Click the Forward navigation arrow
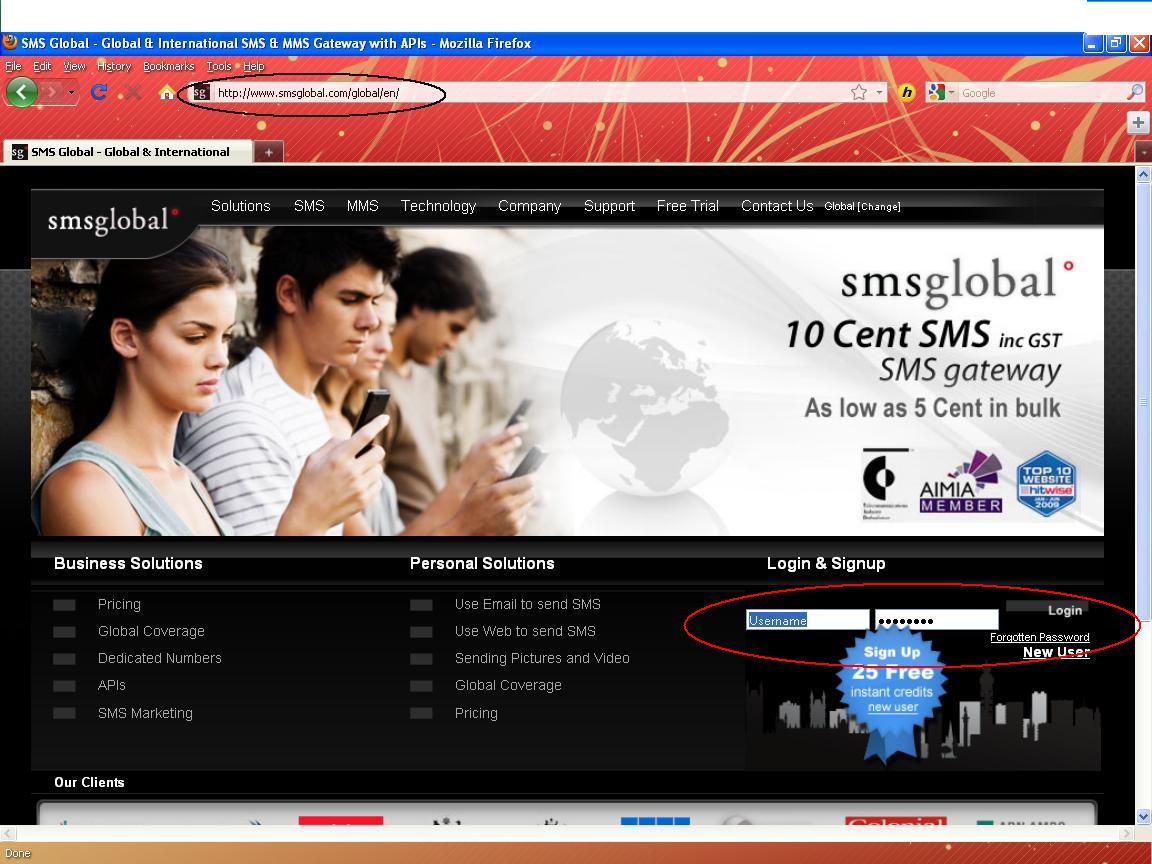Image resolution: width=1152 pixels, height=864 pixels. point(51,92)
